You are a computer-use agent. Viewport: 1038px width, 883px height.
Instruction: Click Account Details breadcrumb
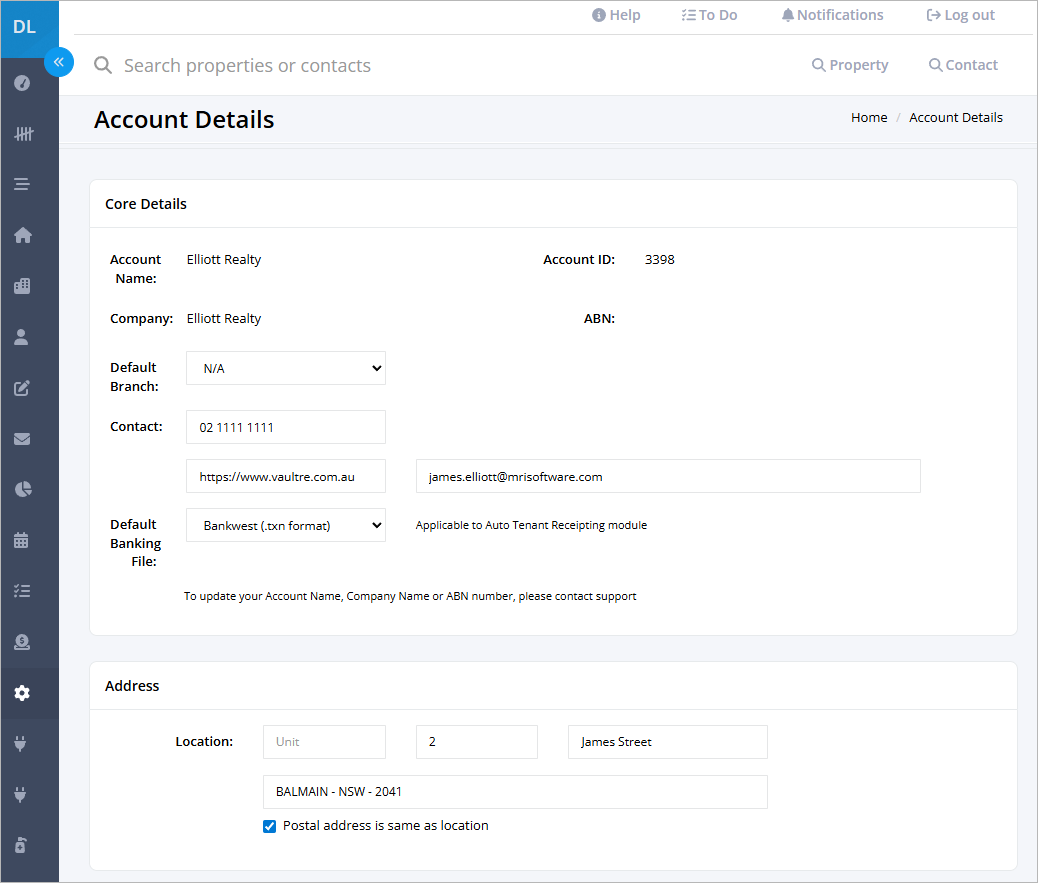955,117
